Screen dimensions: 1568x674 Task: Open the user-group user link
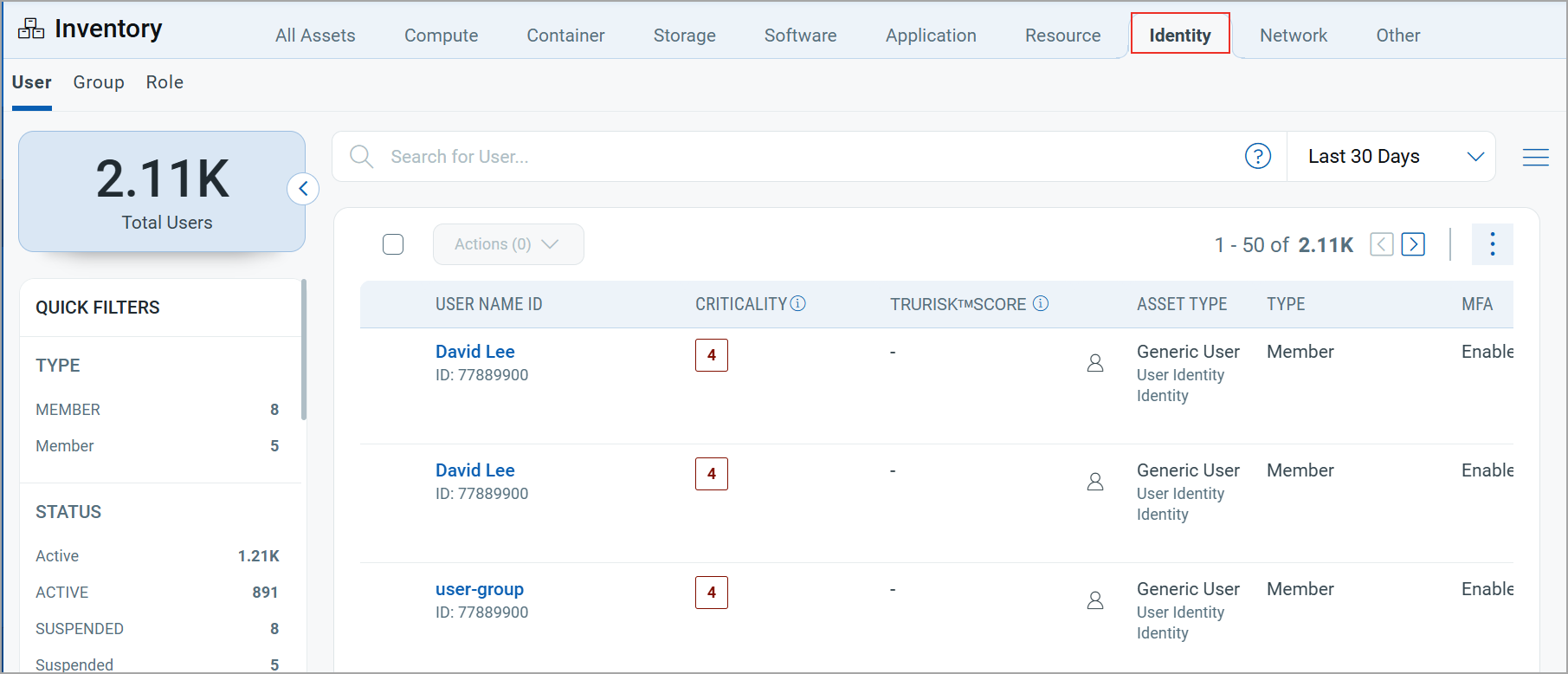coord(479,589)
